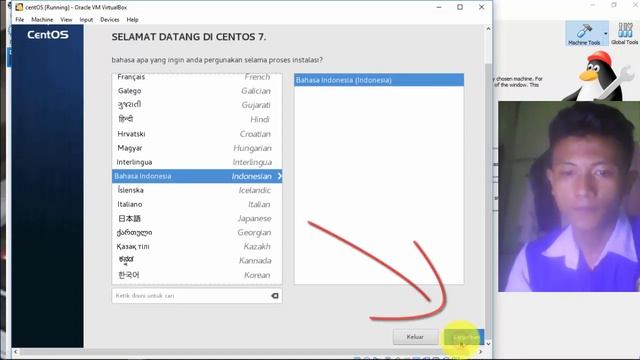This screenshot has height=360, width=640.
Task: Select the Gujarati language row
Action: [197, 105]
